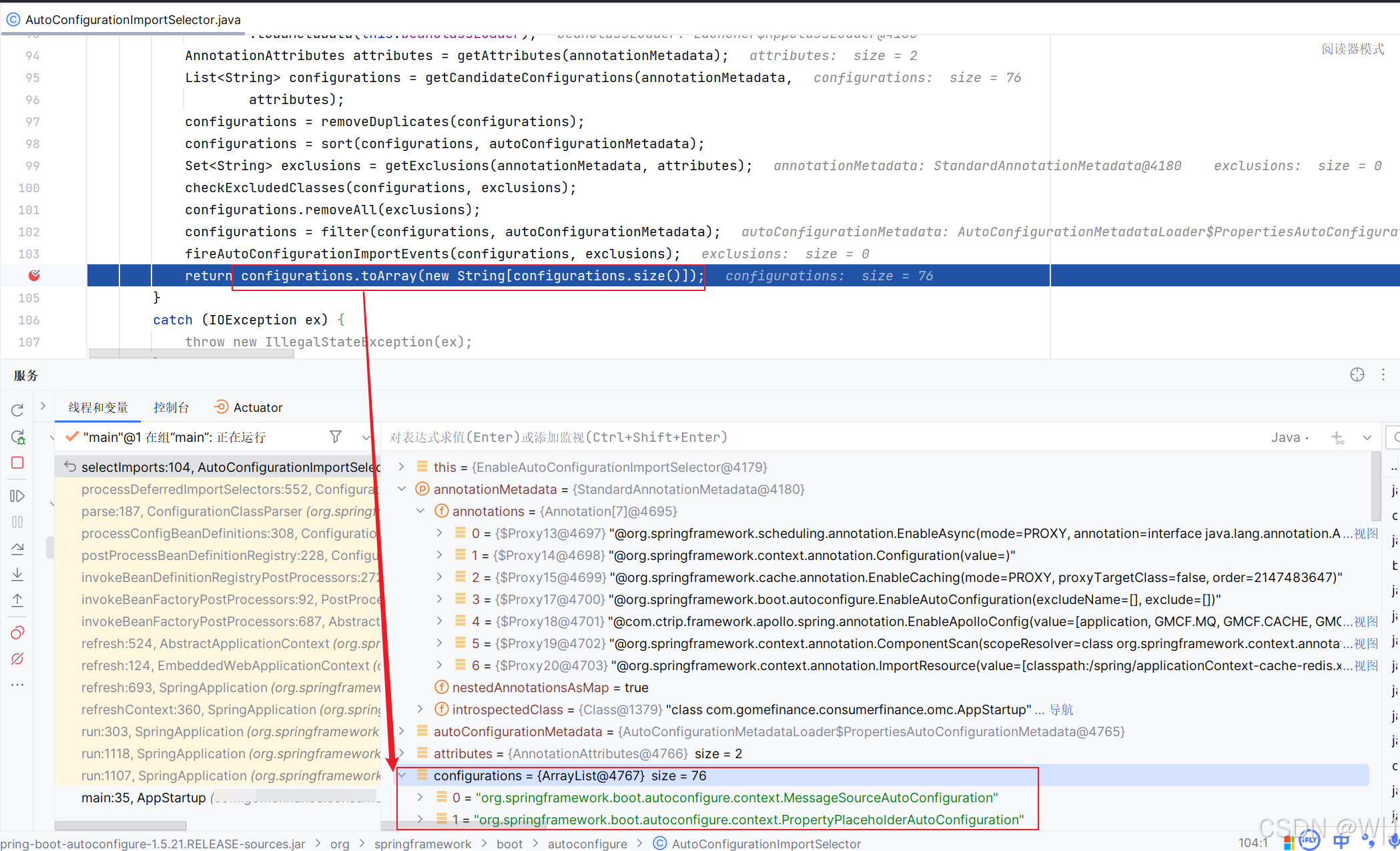Switch to the 控制台 tab

pyautogui.click(x=171, y=407)
